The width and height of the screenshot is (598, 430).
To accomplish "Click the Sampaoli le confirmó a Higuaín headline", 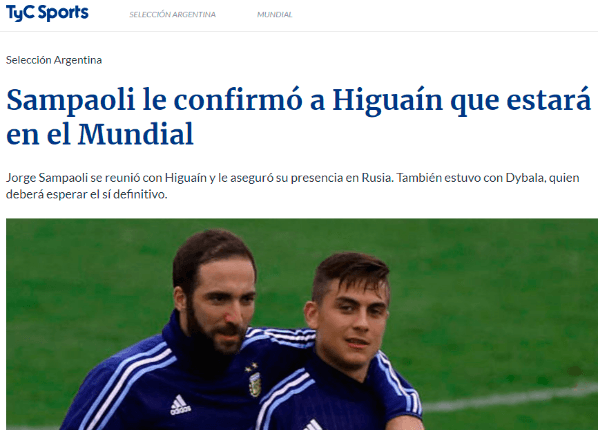I will click(x=299, y=117).
